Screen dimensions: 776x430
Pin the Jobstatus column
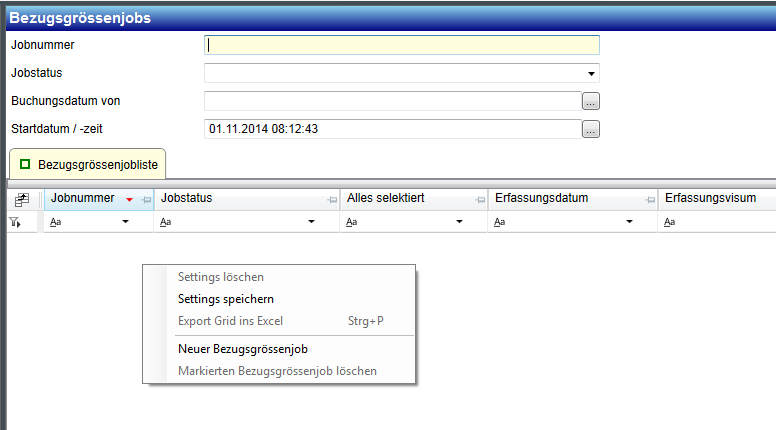coord(332,200)
